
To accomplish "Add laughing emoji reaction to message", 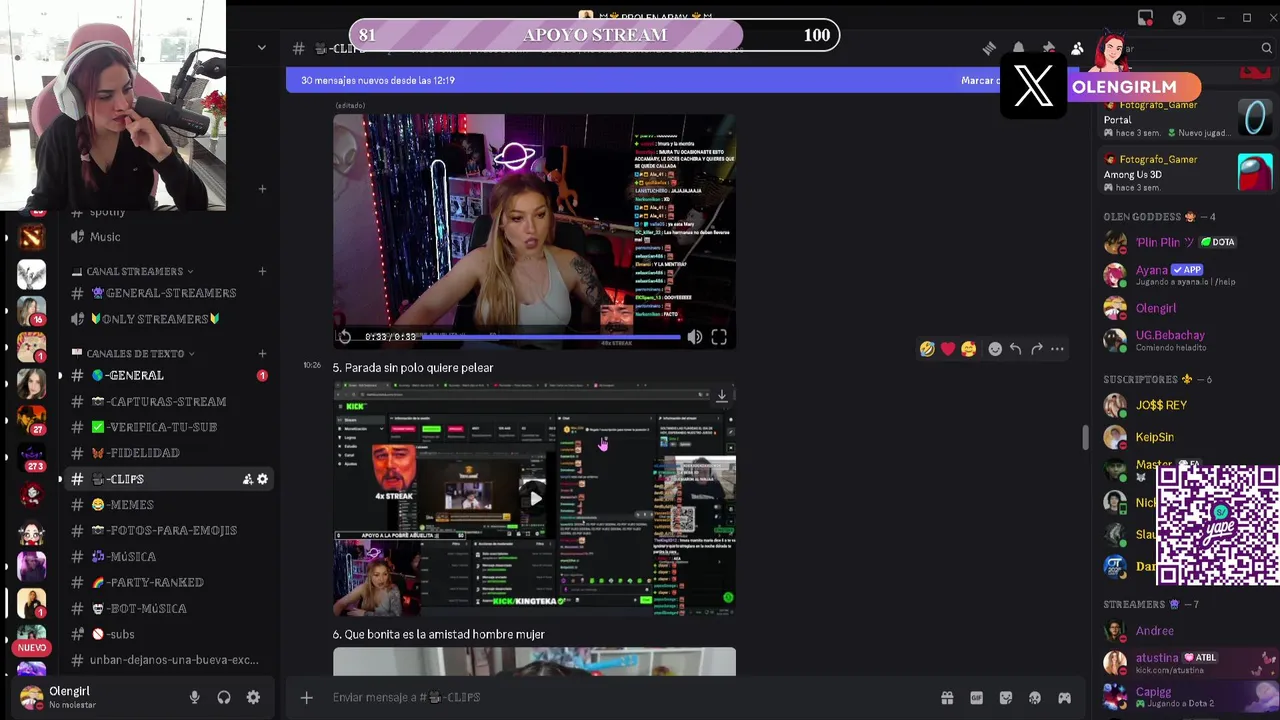I will 927,349.
